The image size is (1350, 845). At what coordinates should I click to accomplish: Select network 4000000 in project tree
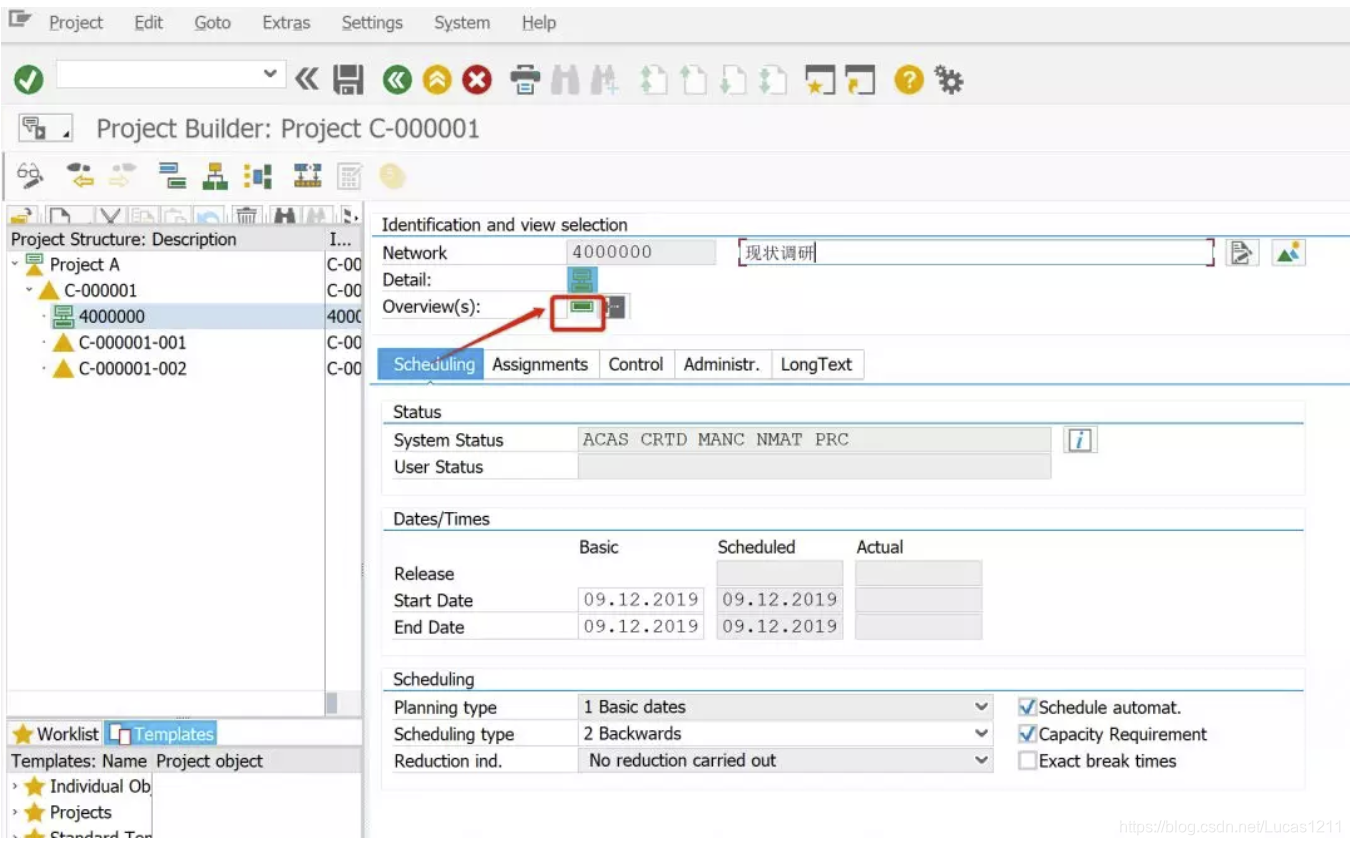112,317
